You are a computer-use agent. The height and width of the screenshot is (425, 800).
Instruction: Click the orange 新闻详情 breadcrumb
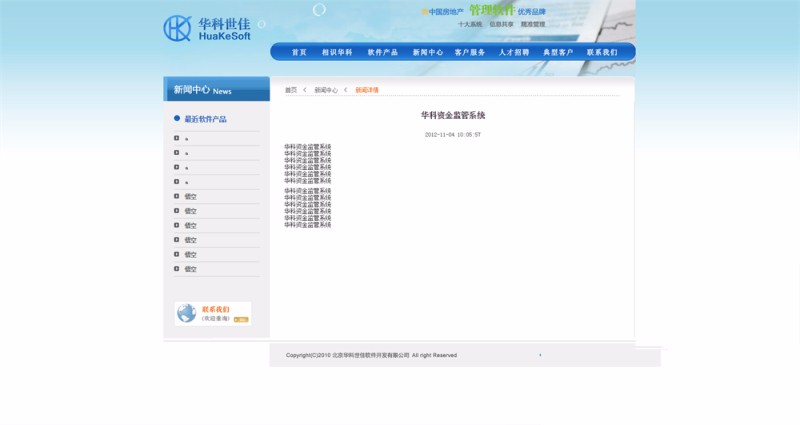[x=367, y=90]
